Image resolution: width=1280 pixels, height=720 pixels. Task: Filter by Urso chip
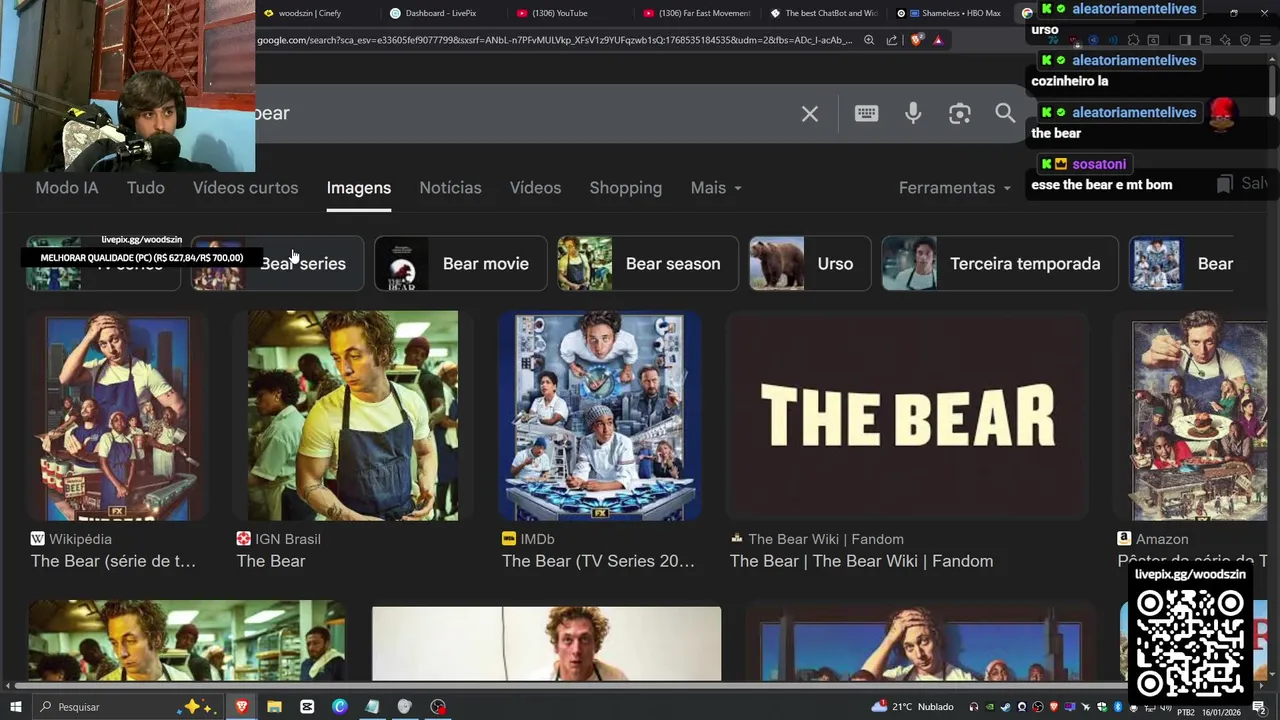tap(810, 264)
